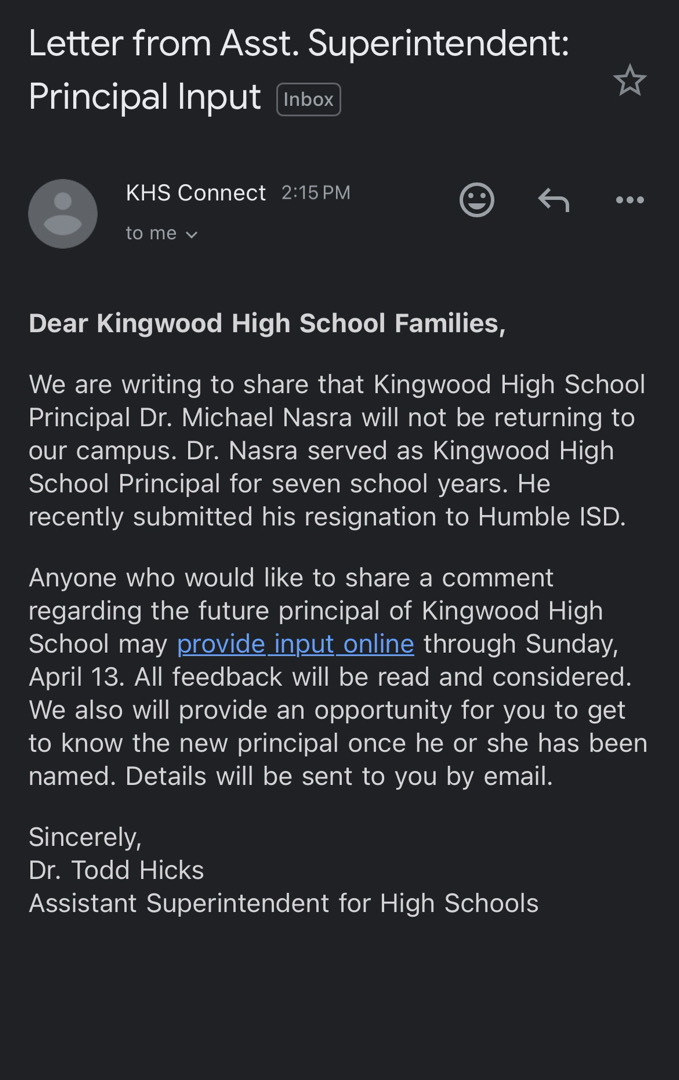679x1080 pixels.
Task: Toggle the star on the message
Action: (x=630, y=80)
